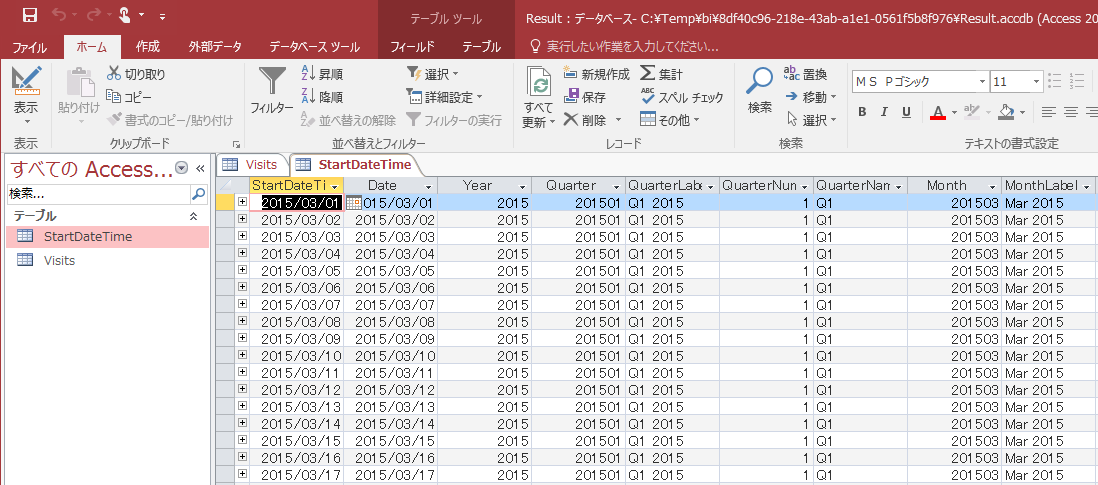Apply red font color A

pos(938,112)
